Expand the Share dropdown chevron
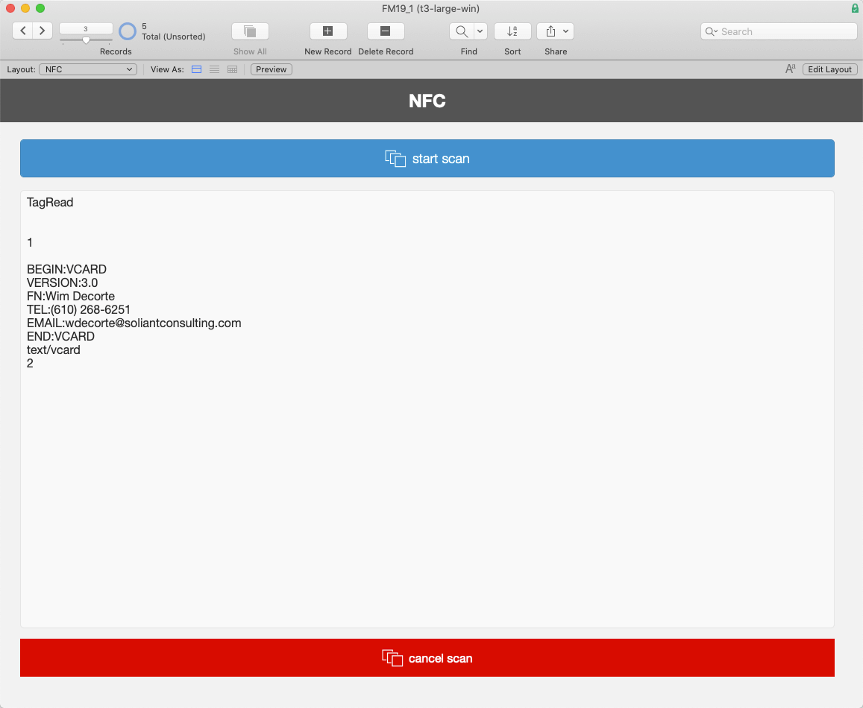 566,31
